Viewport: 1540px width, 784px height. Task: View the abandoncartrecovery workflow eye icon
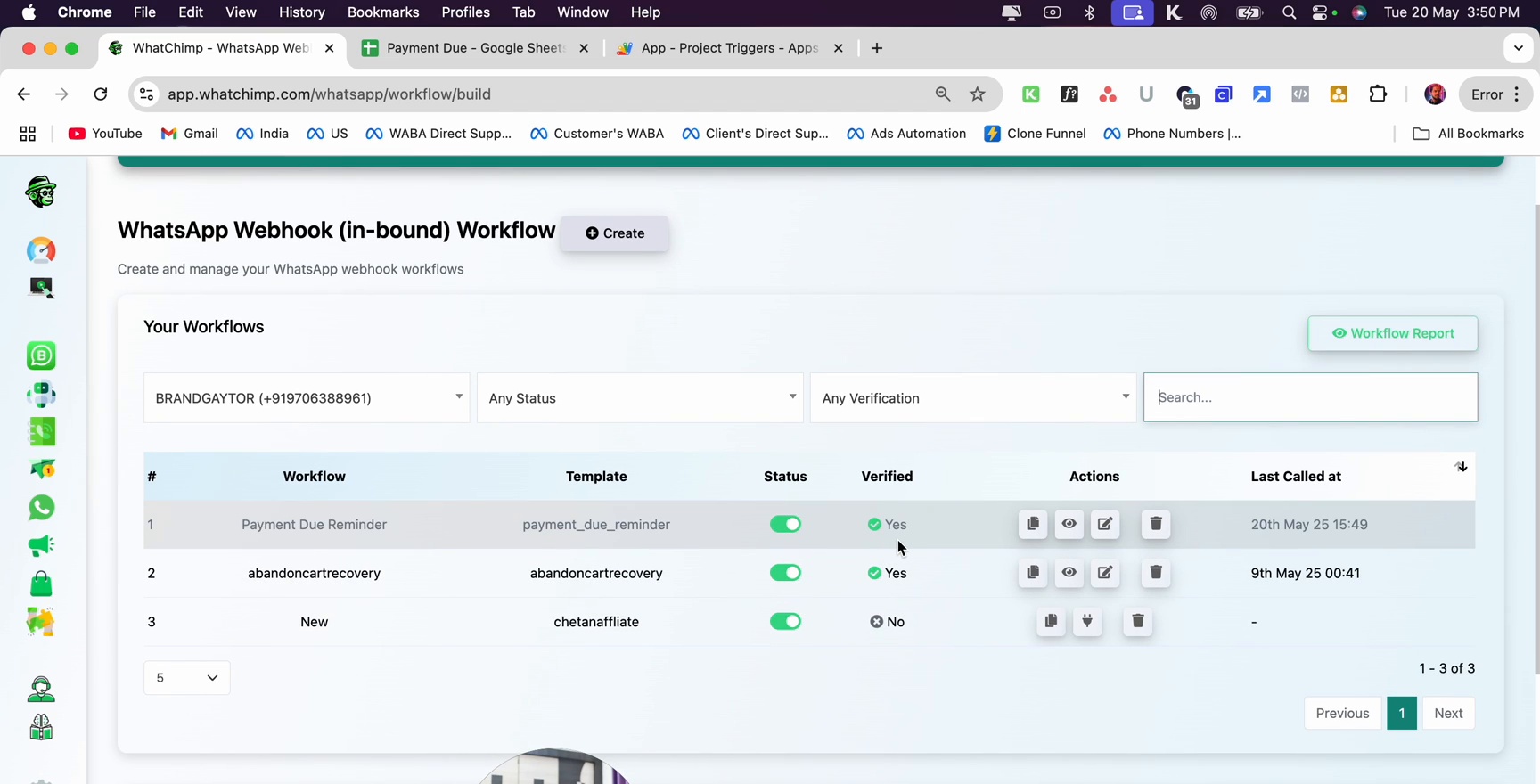[1069, 573]
